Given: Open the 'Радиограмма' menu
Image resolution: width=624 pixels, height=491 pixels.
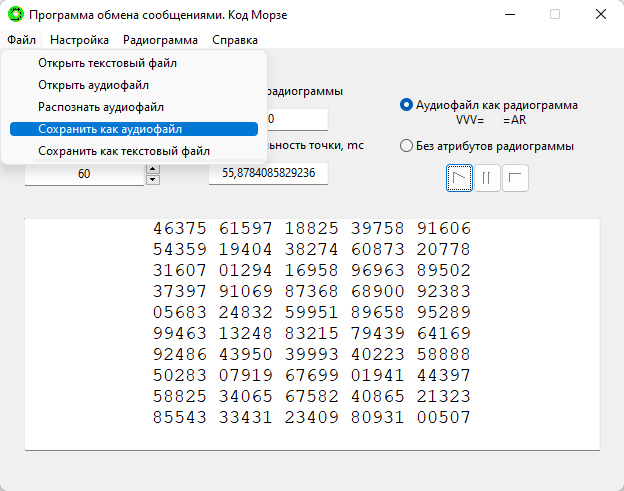Looking at the screenshot, I should pyautogui.click(x=160, y=40).
